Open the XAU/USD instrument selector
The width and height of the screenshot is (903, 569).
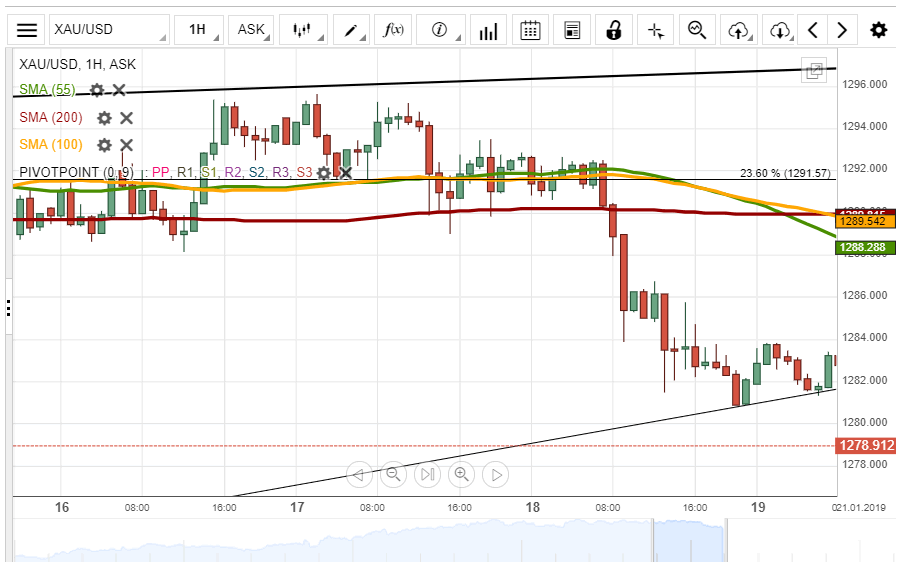[109, 30]
